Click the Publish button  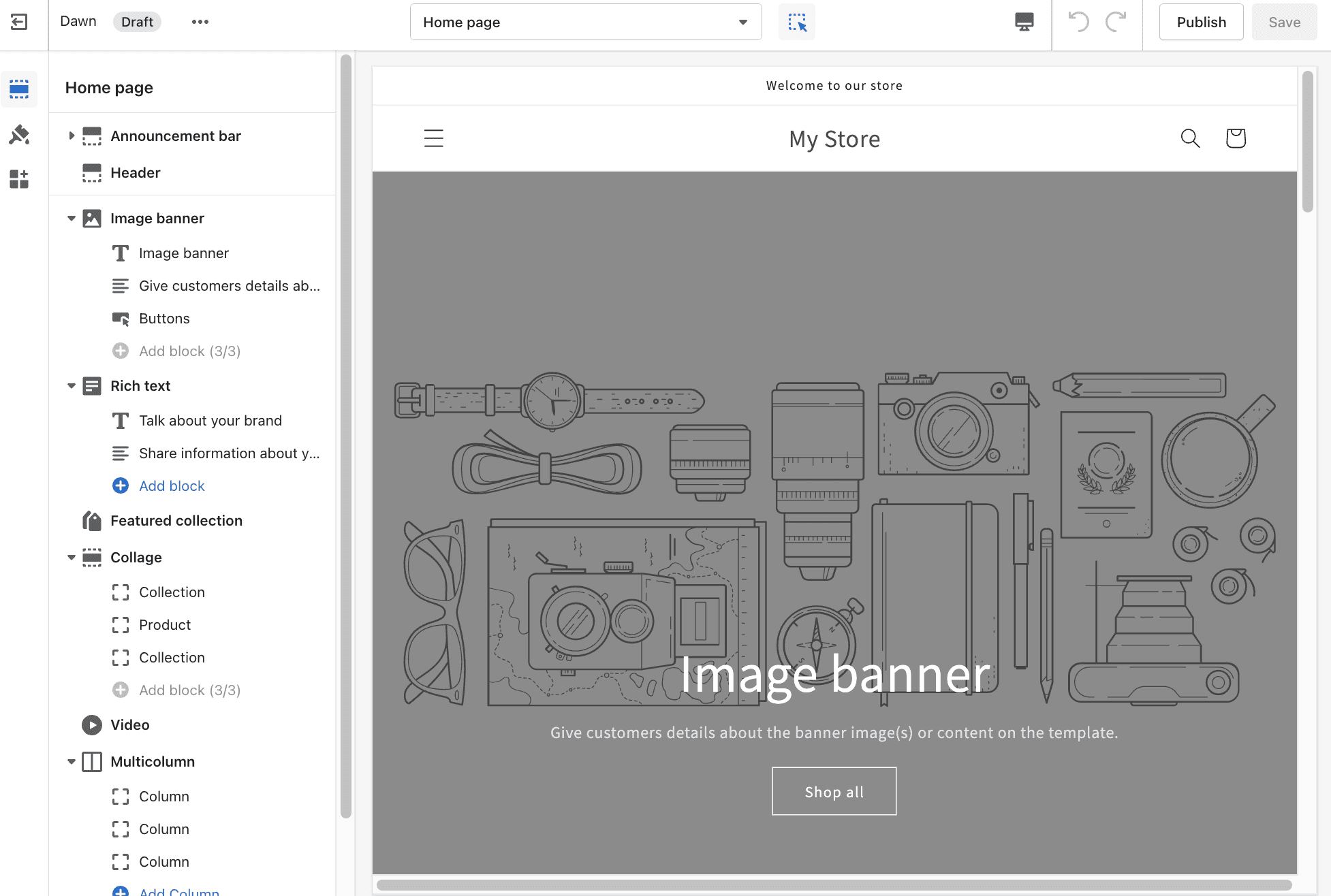click(x=1200, y=21)
